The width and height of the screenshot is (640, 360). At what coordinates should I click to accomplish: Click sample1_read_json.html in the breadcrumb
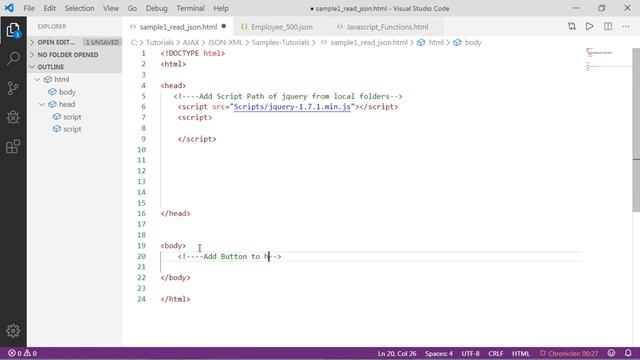click(369, 42)
